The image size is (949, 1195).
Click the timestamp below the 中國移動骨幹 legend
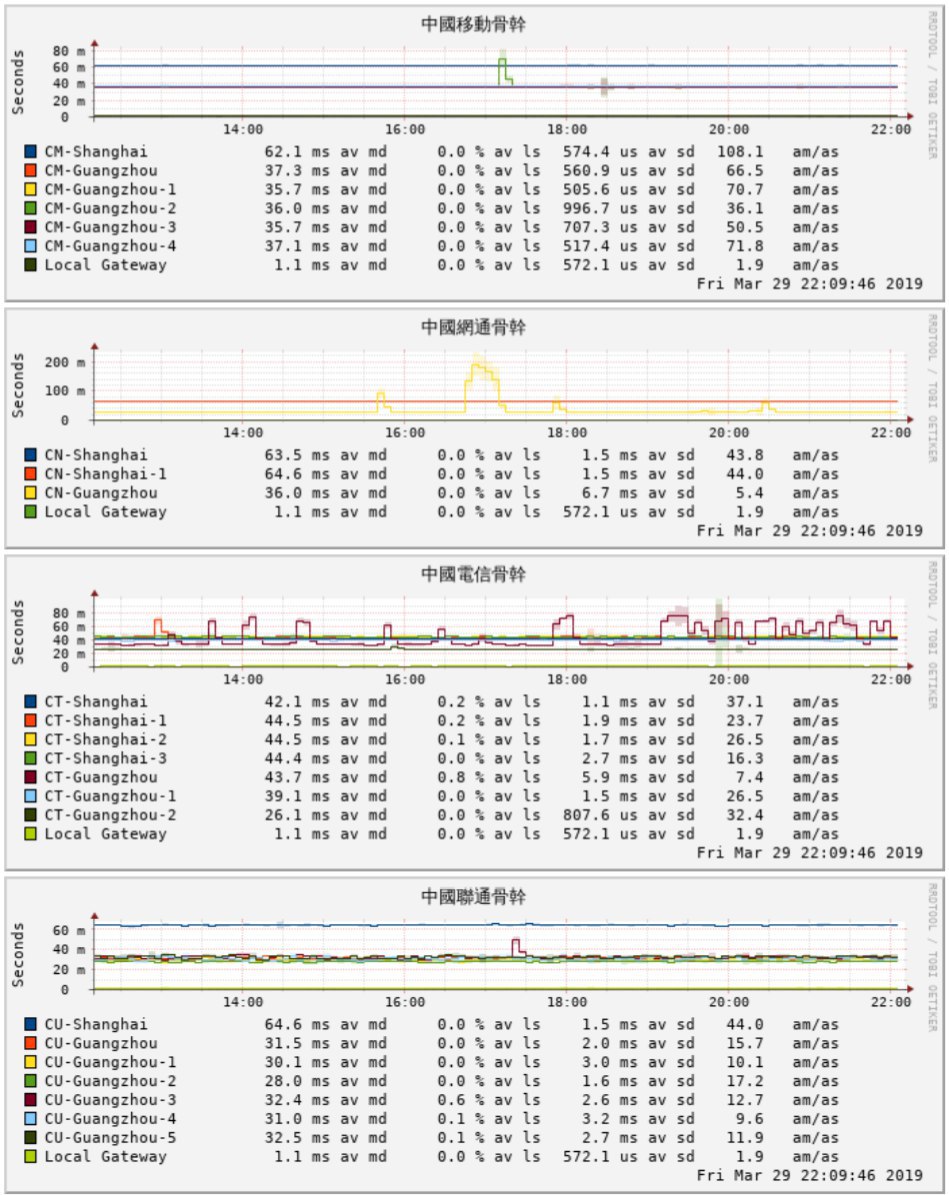810,284
